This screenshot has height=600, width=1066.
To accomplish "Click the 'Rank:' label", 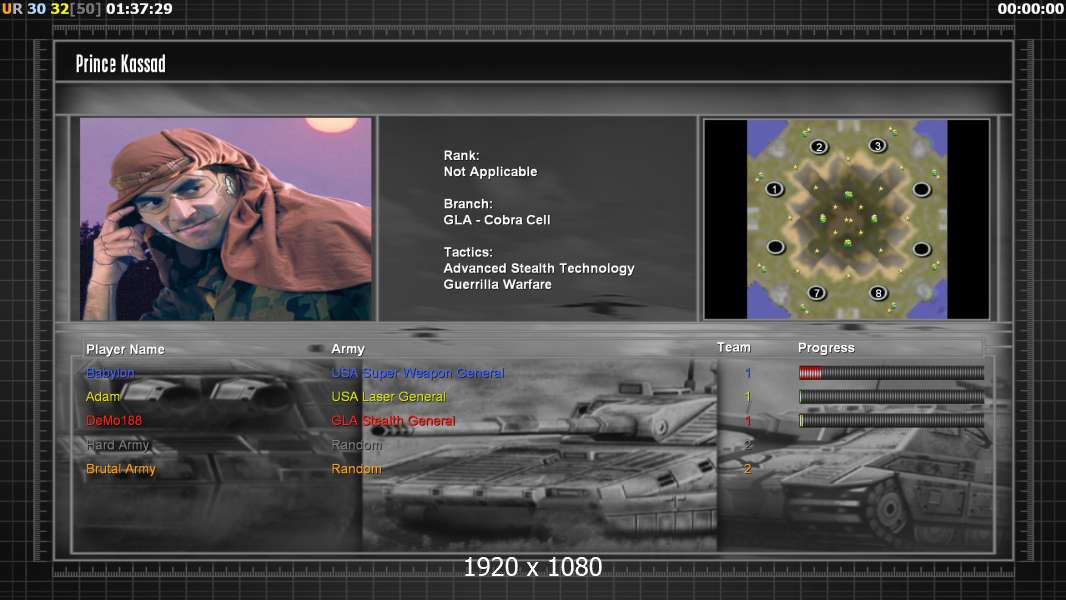I will [x=462, y=156].
